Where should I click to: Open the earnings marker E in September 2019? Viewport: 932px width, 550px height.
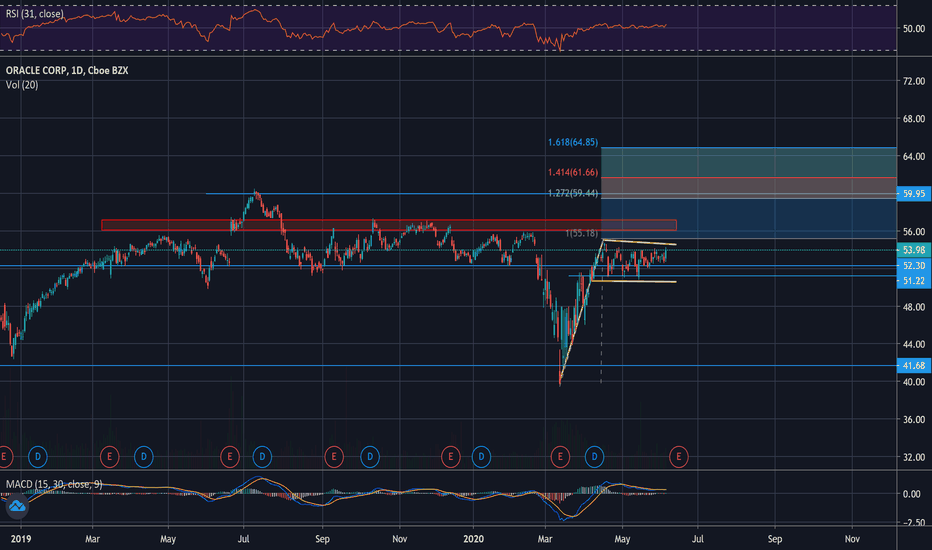334,457
